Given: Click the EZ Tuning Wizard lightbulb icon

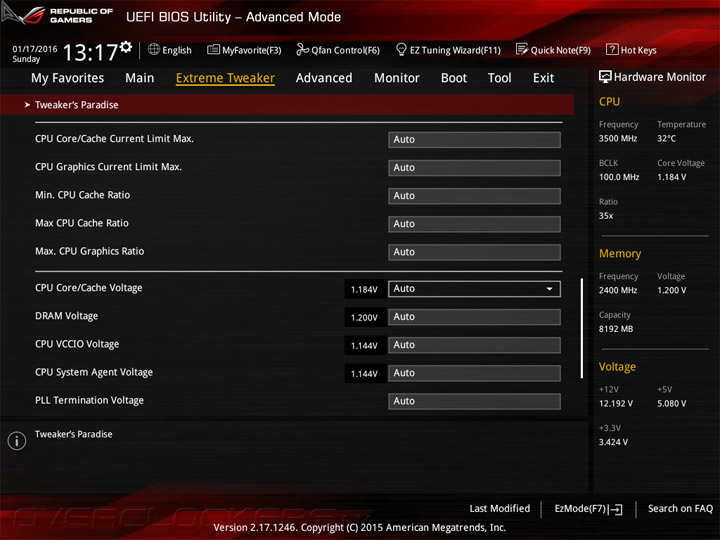Looking at the screenshot, I should pos(401,49).
